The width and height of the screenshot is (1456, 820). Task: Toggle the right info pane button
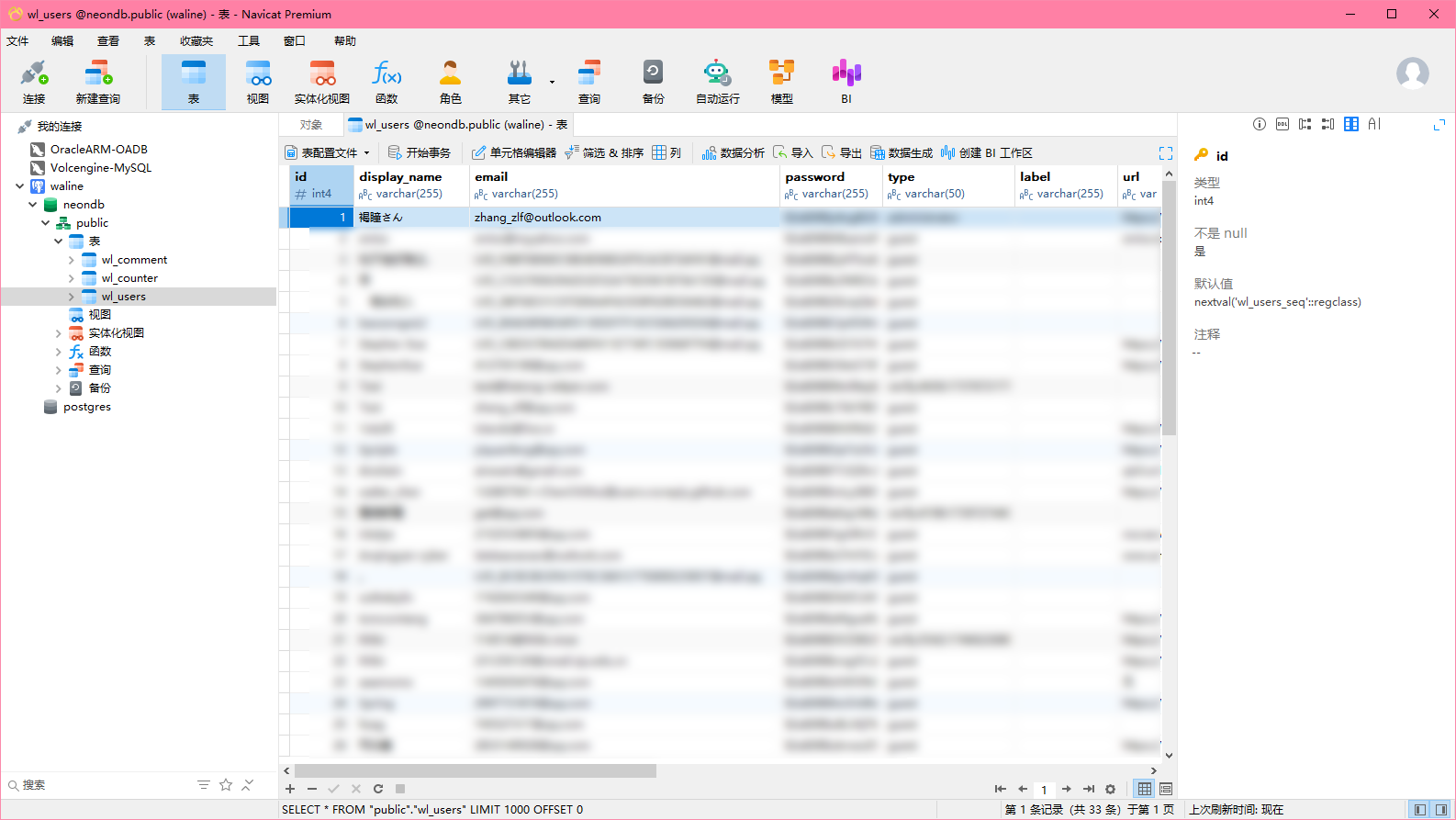pyautogui.click(x=1441, y=810)
